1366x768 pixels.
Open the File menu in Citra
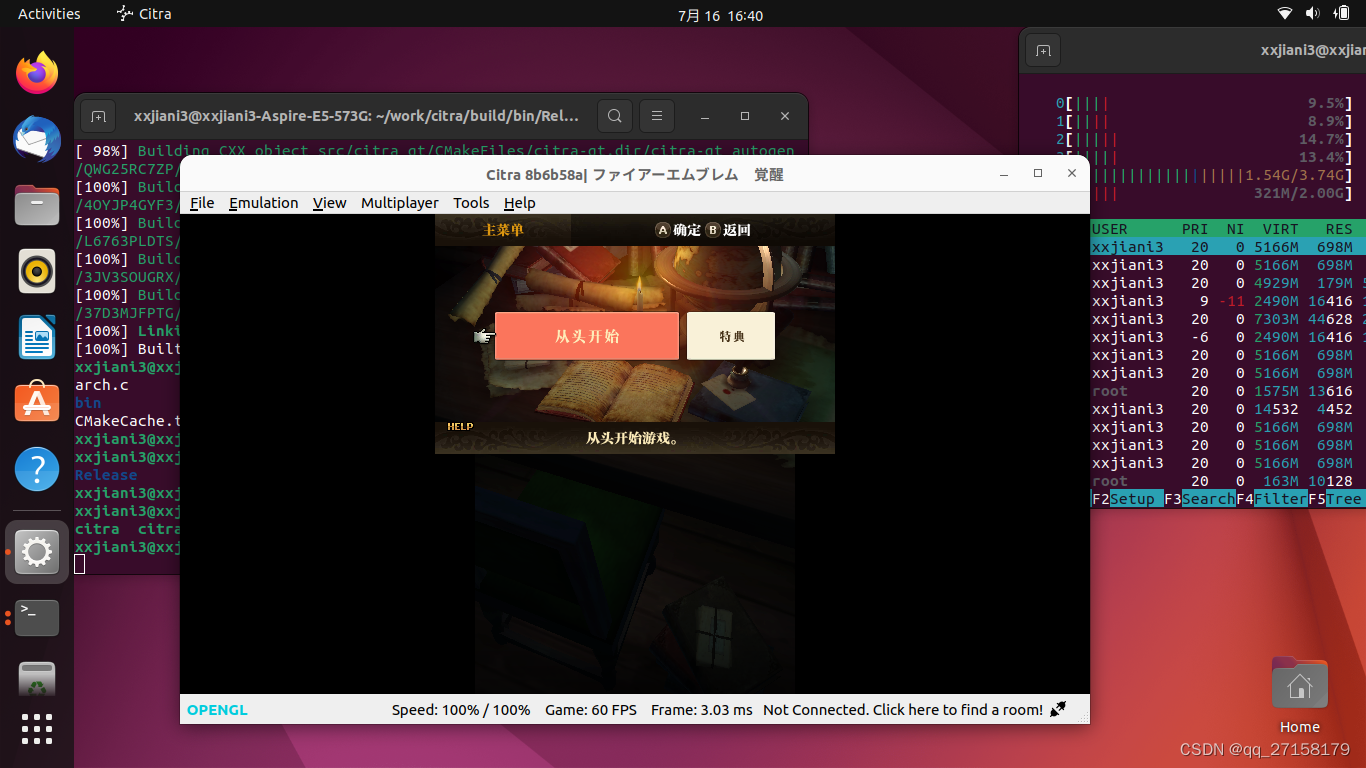pyautogui.click(x=202, y=203)
